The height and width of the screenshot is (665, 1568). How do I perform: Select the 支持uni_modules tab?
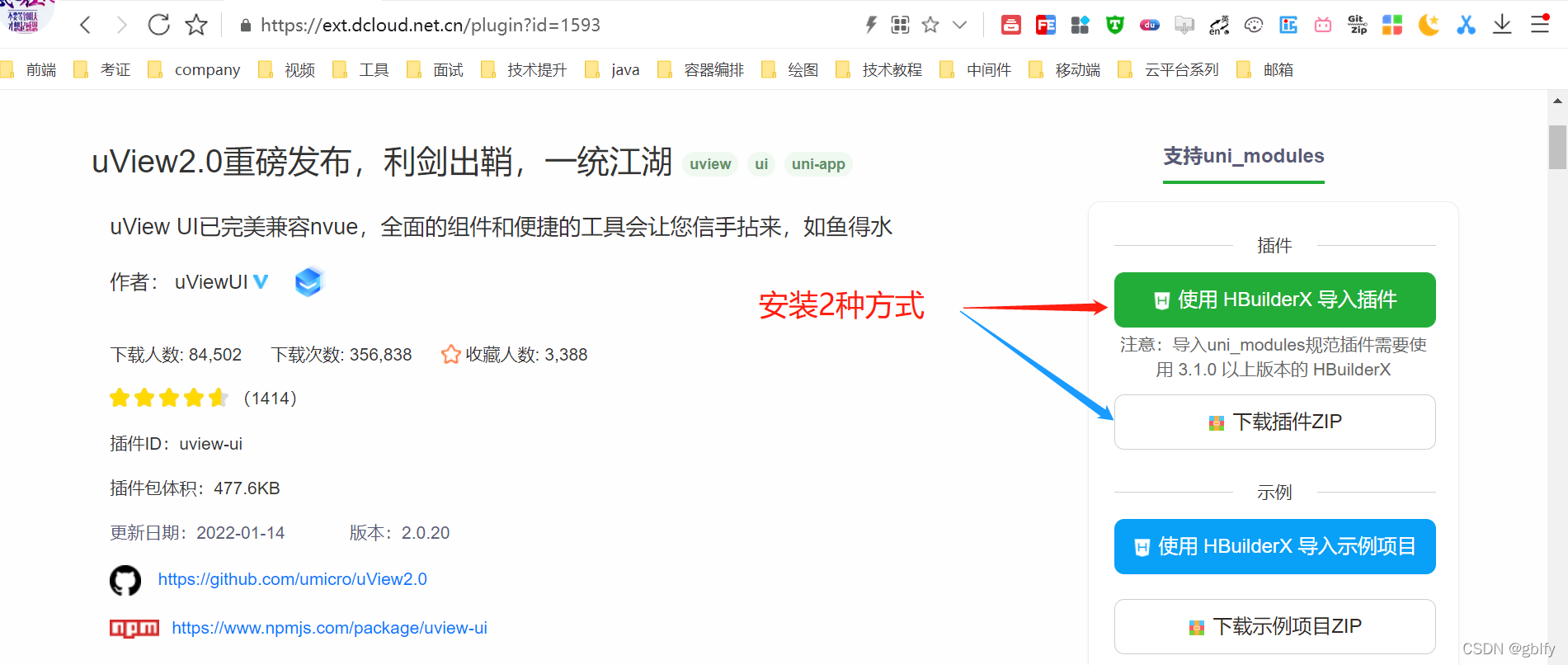(1243, 157)
